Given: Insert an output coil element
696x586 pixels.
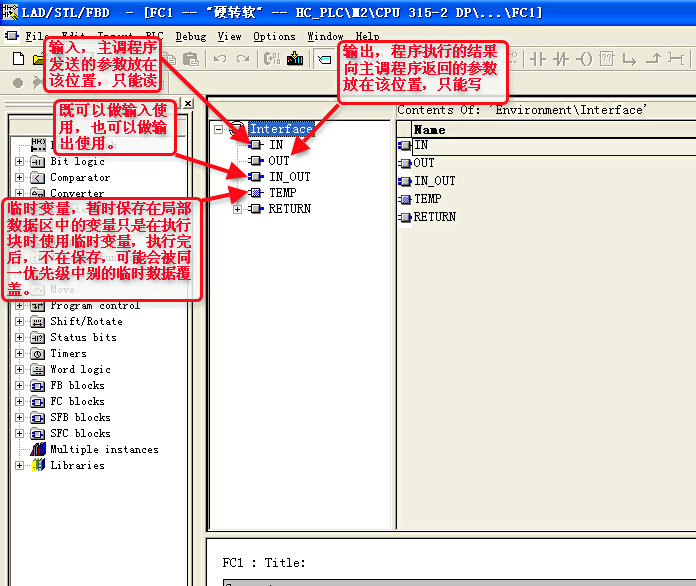Looking at the screenshot, I should [x=584, y=59].
